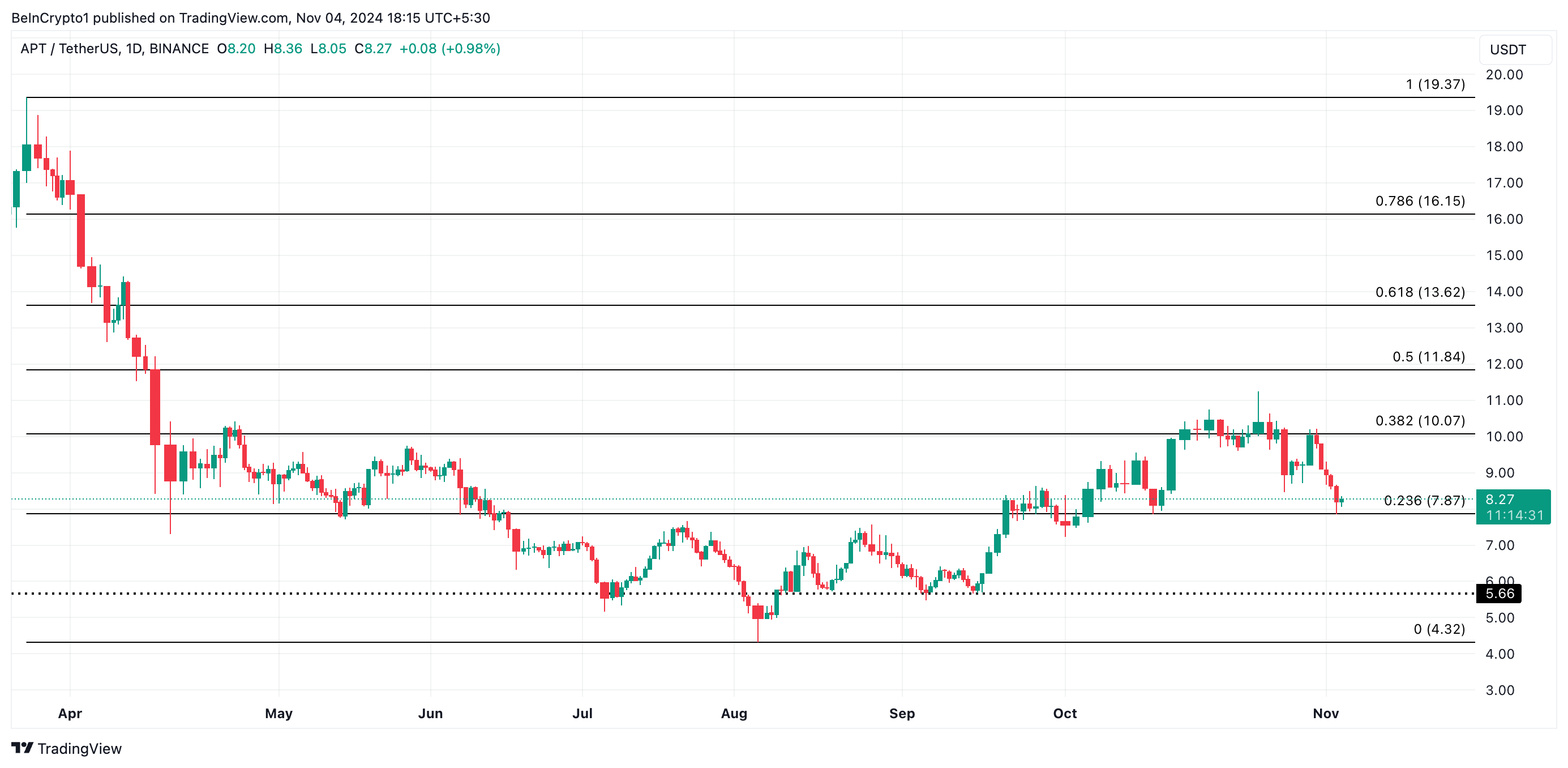The image size is (1568, 768).
Task: Click the Apr label on time axis
Action: click(70, 713)
